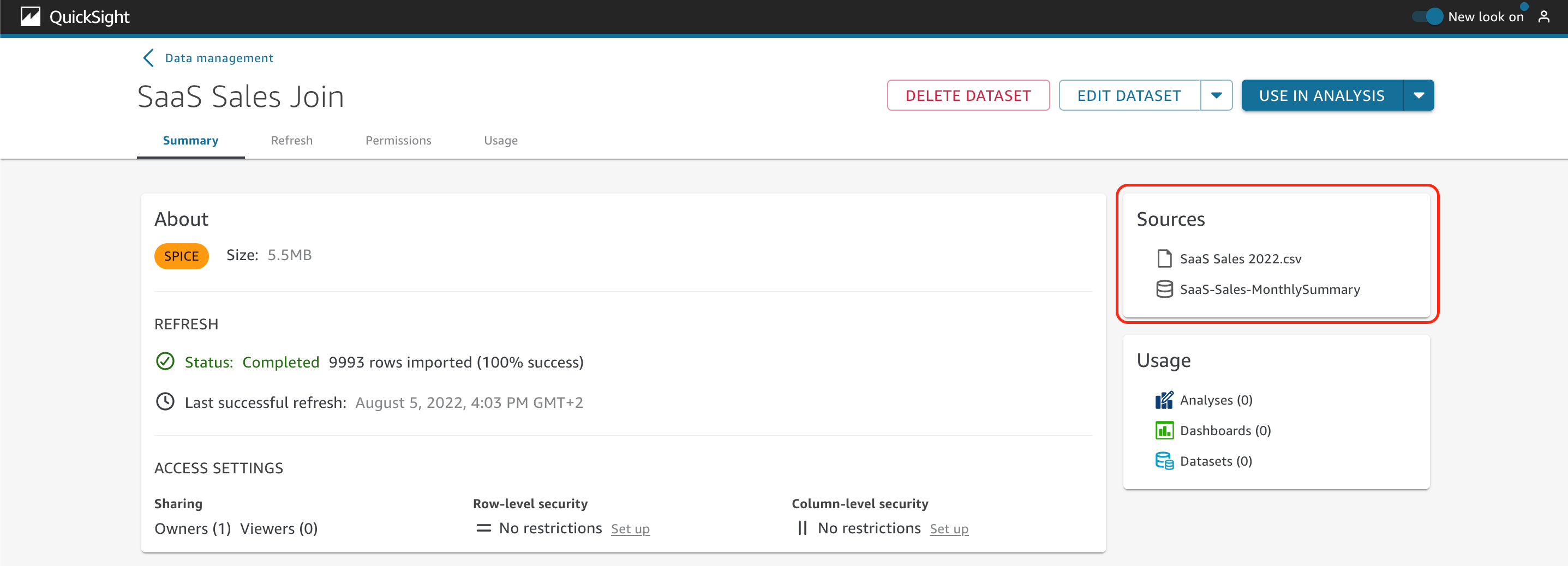
Task: Click the SaaS Sales 2022.csv file icon
Action: [x=1164, y=258]
